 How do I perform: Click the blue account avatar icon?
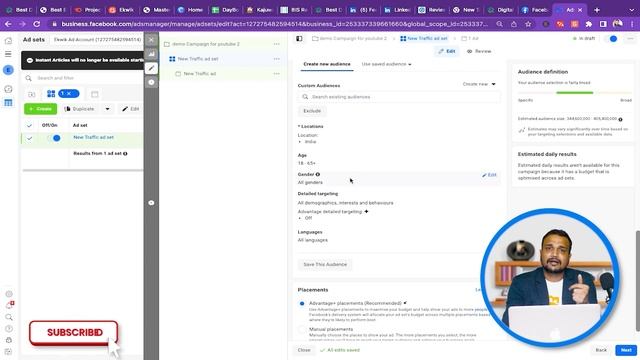click(x=8, y=70)
